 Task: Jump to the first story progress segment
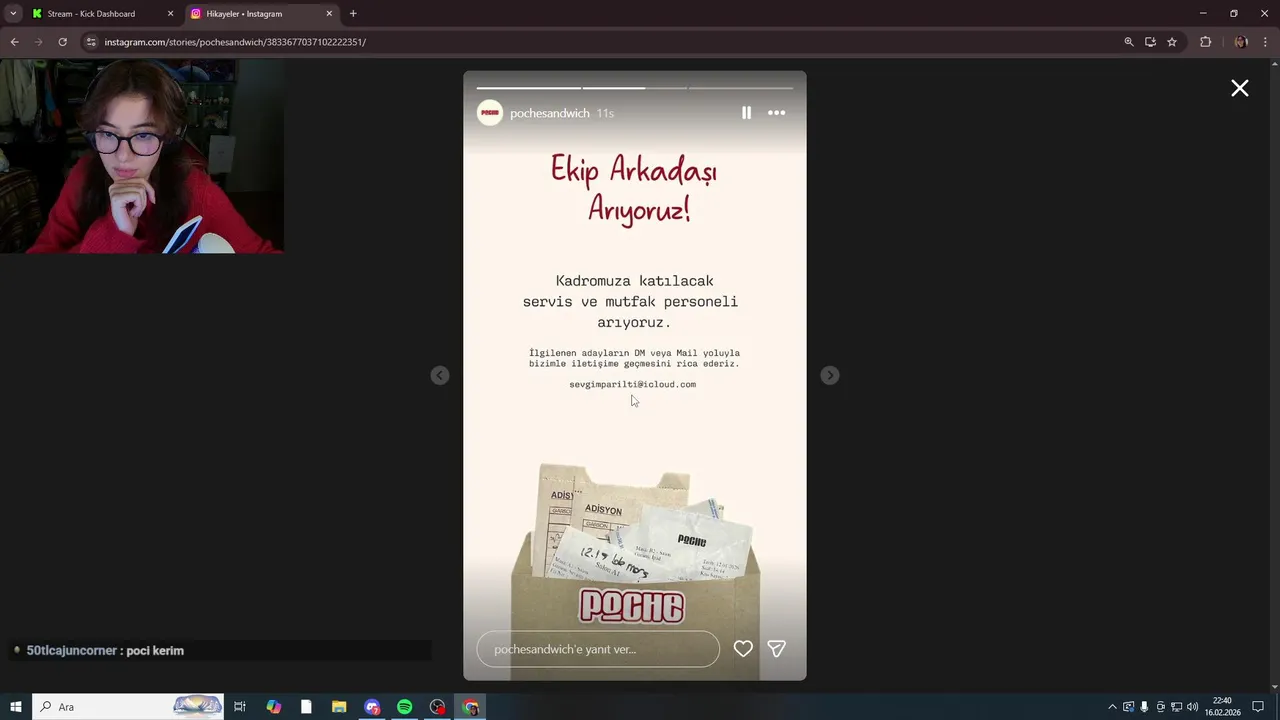tap(528, 88)
